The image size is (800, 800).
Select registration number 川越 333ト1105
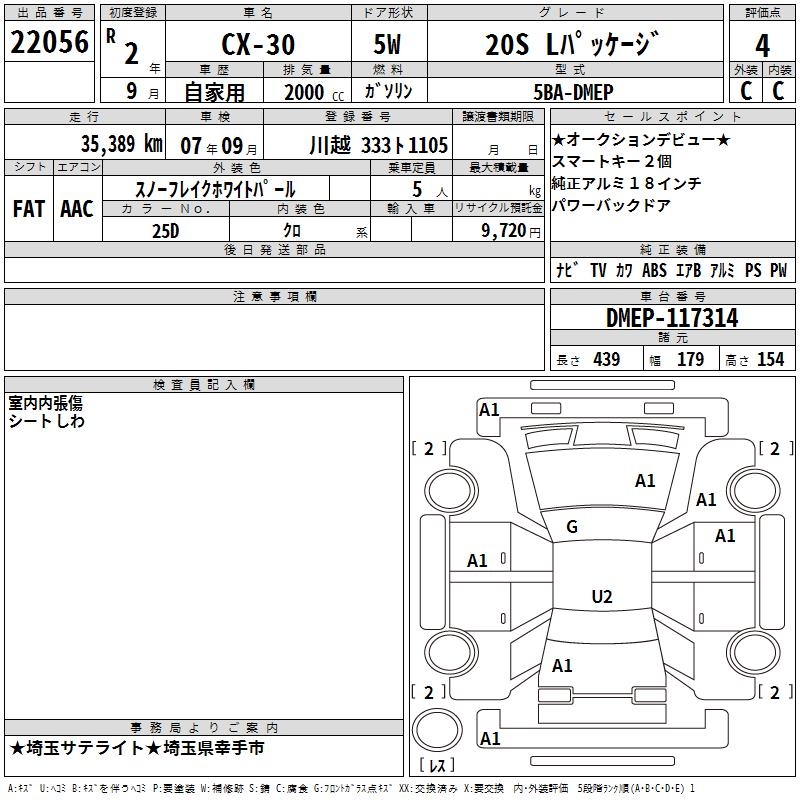coord(379,145)
